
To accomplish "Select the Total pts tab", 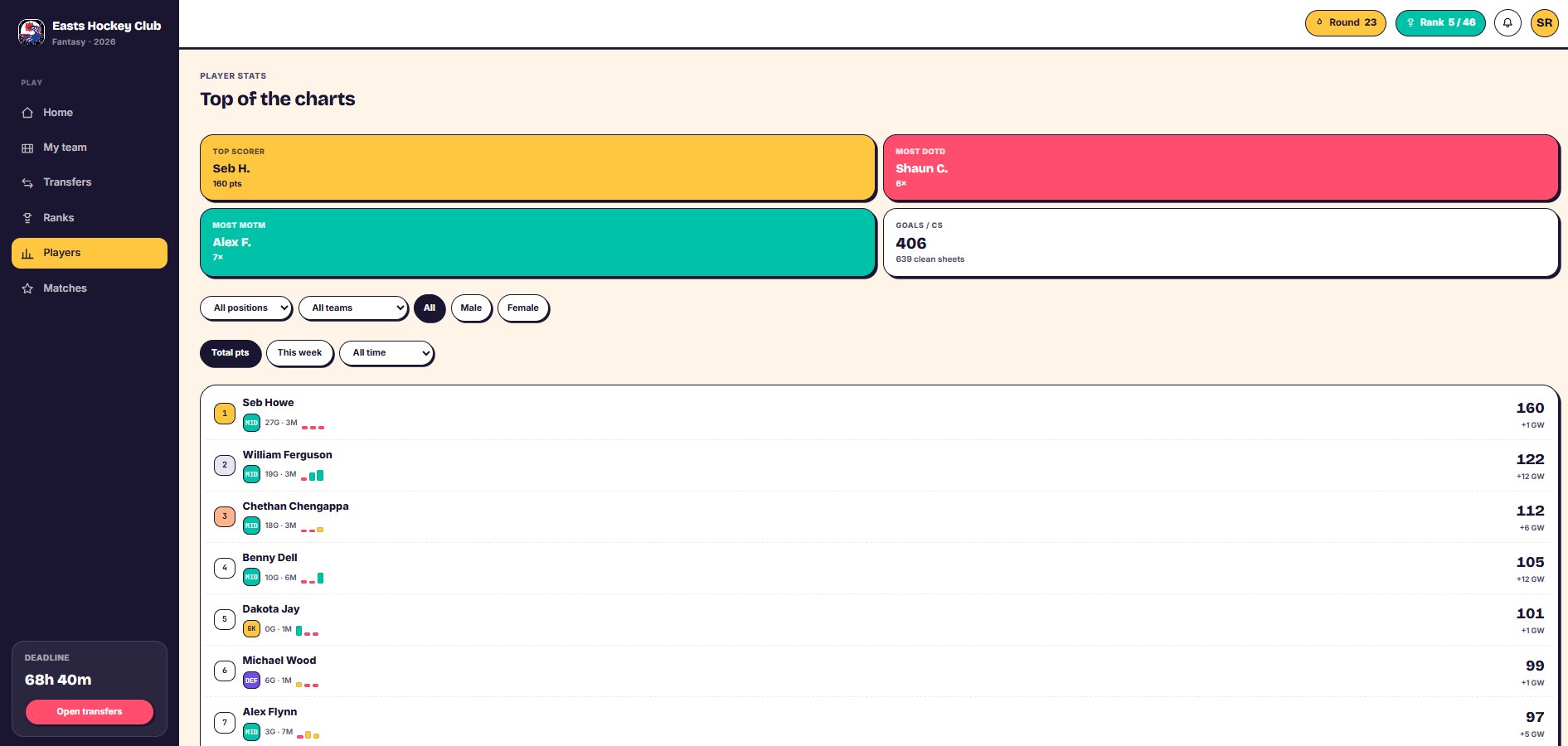I will 231,353.
